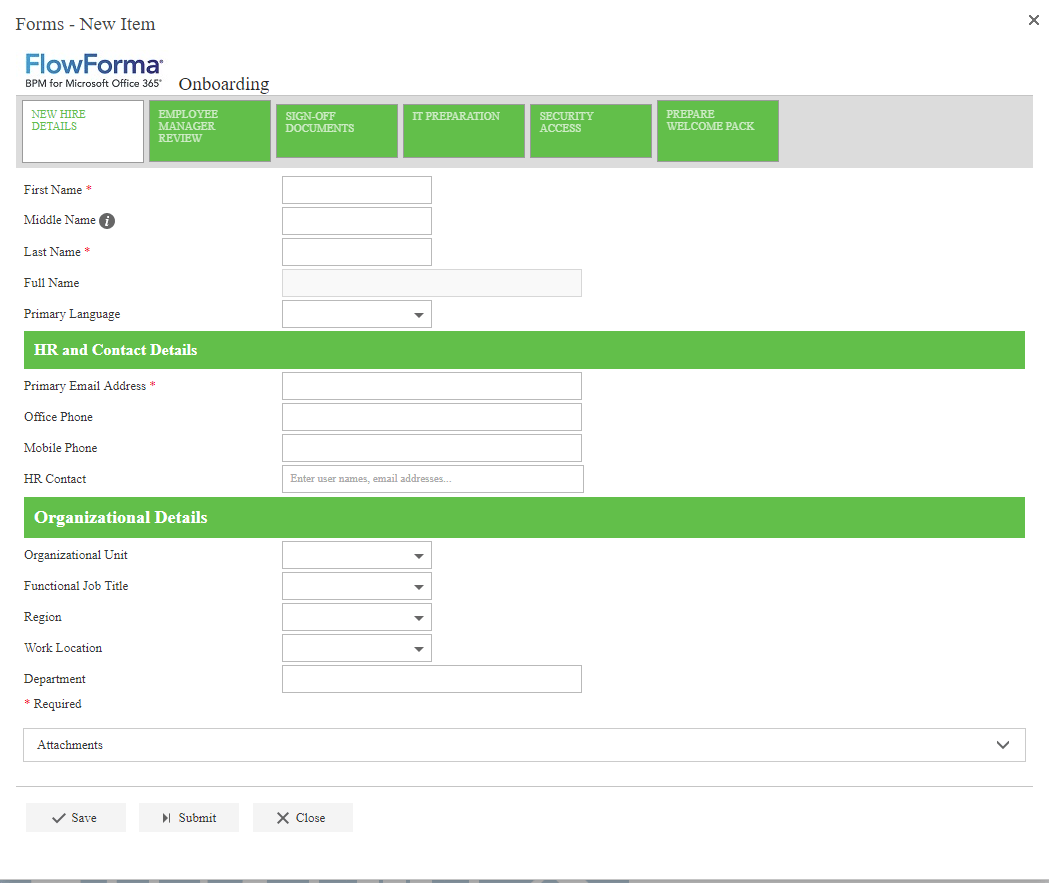The image size is (1049, 883).
Task: Click the HR and Contact Details header
Action: click(x=524, y=350)
